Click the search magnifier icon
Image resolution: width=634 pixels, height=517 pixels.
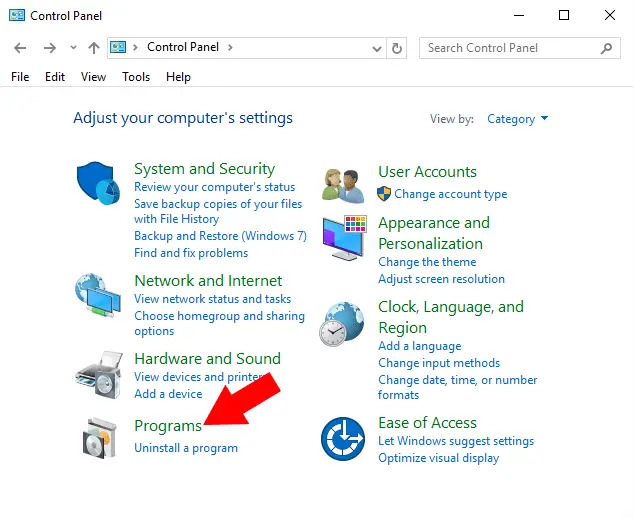tap(606, 48)
